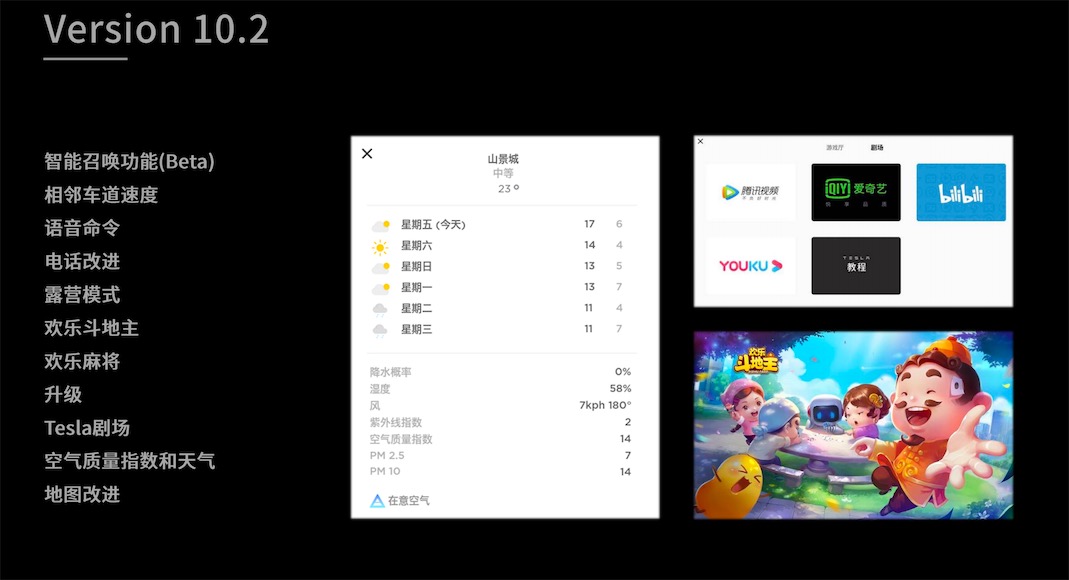Click the 山景城 city name
This screenshot has height=580, width=1069.
point(502,158)
